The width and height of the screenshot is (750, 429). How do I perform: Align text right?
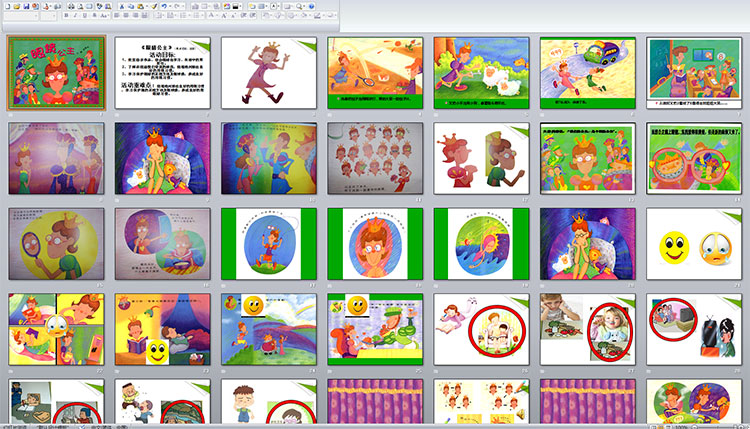tap(135, 15)
